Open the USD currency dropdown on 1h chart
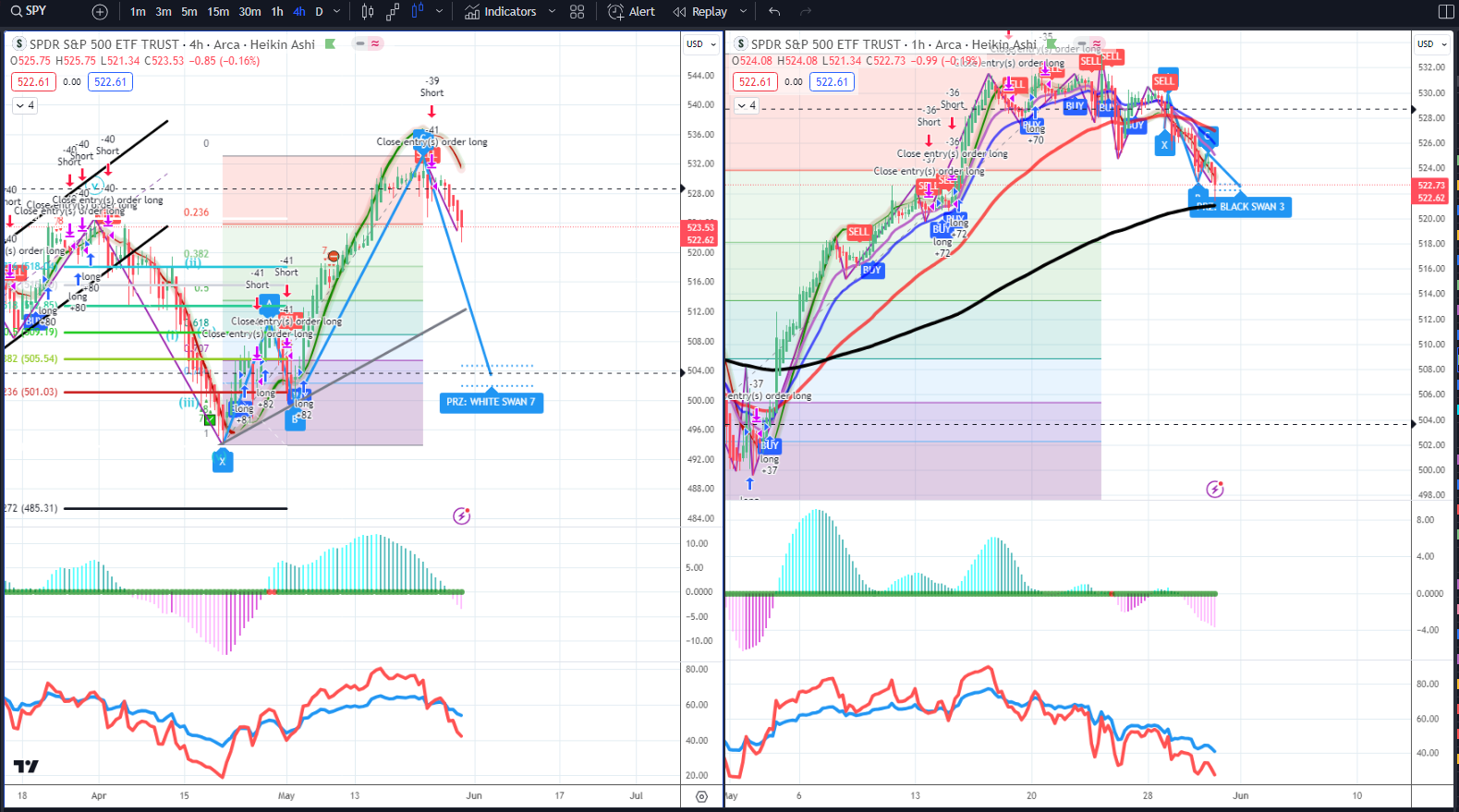Viewport: 1459px width, 812px height. point(1432,43)
